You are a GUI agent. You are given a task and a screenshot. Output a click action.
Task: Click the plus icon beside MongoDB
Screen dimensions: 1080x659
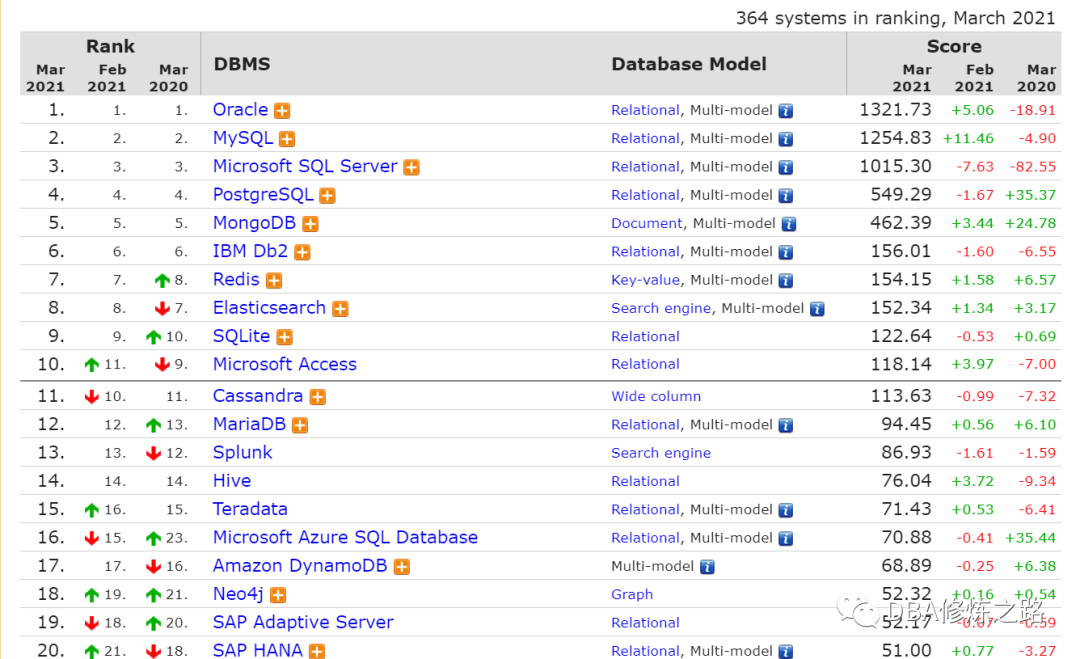(x=311, y=224)
